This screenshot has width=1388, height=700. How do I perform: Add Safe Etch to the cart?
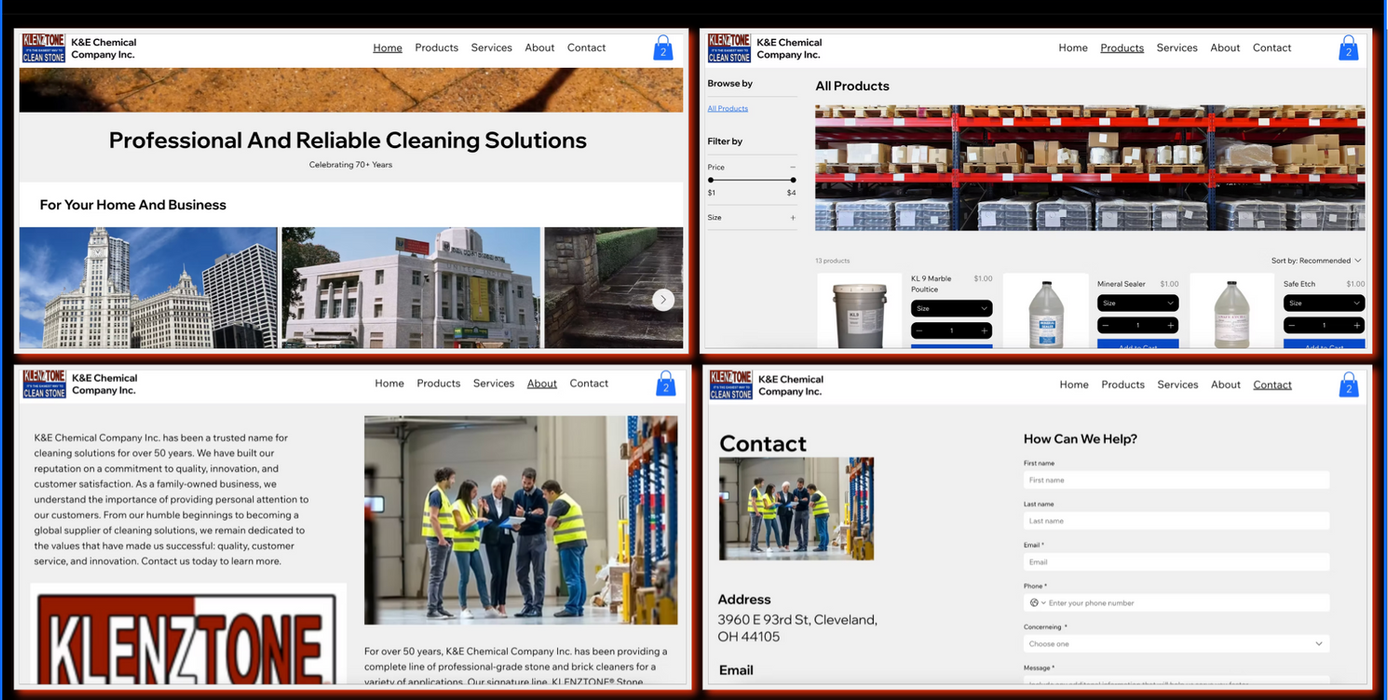[1323, 347]
